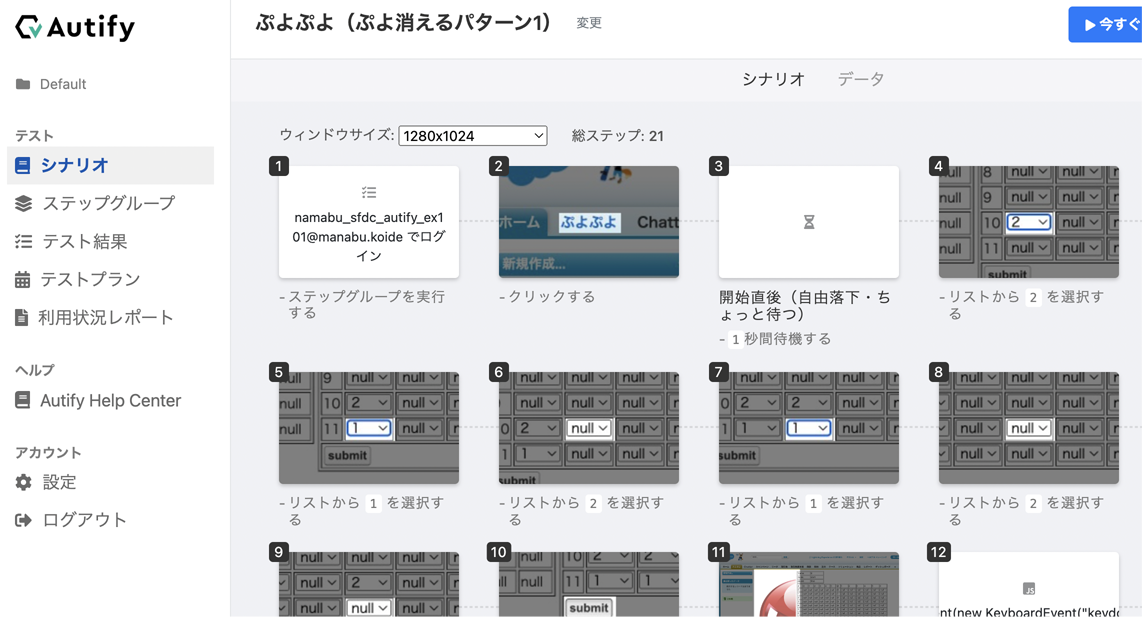
Task: Open step 2 ぷよぷよ click thumbnail
Action: 588,222
